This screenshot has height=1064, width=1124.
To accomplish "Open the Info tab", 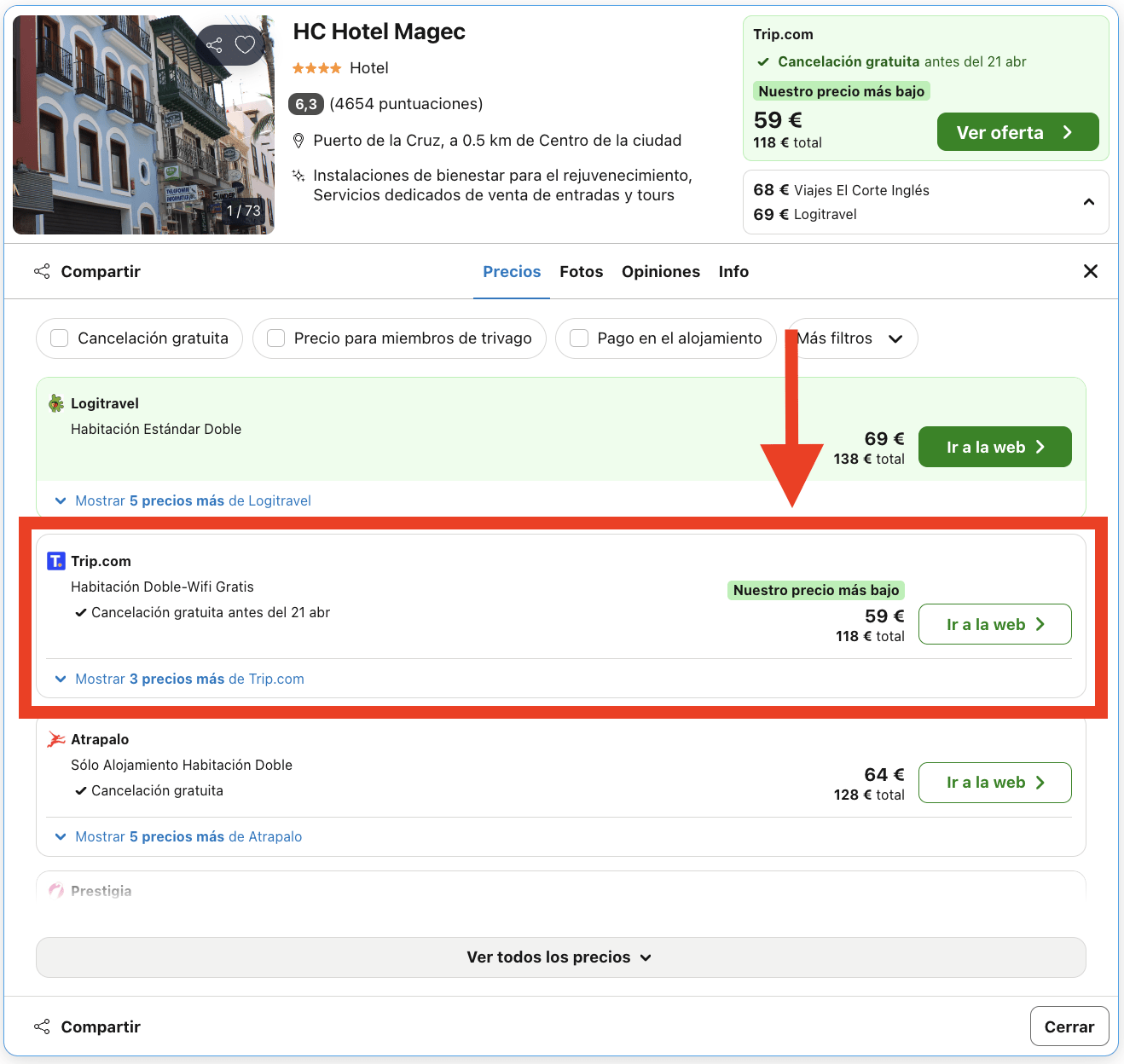I will [x=733, y=271].
